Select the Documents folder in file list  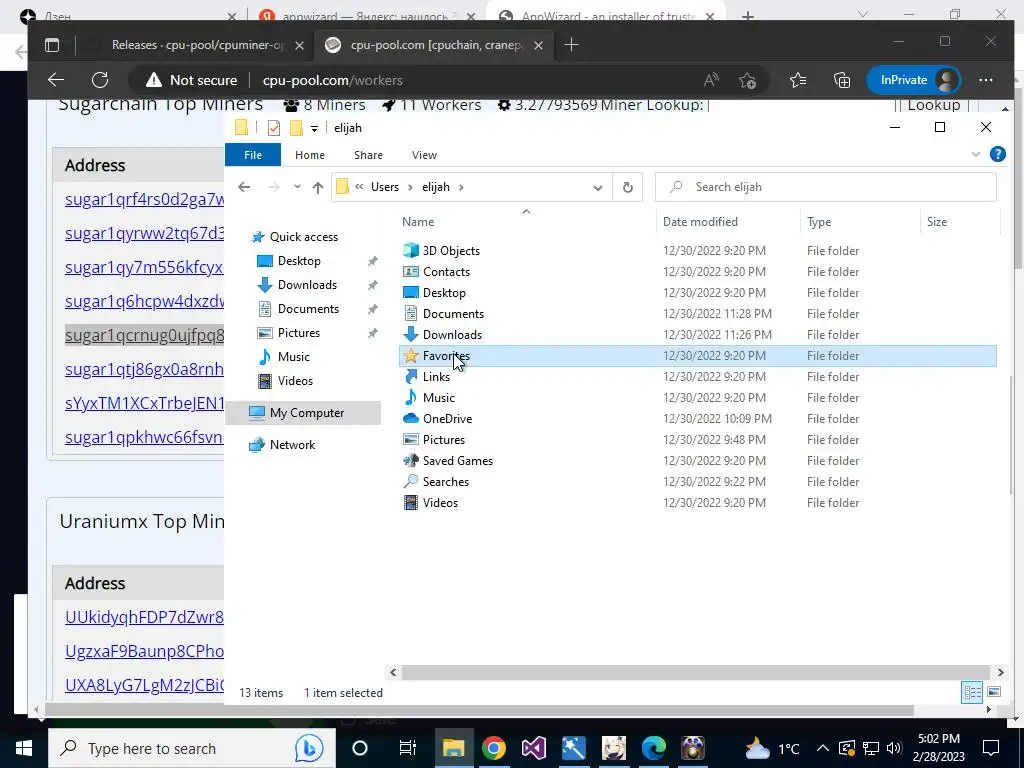[x=453, y=313]
